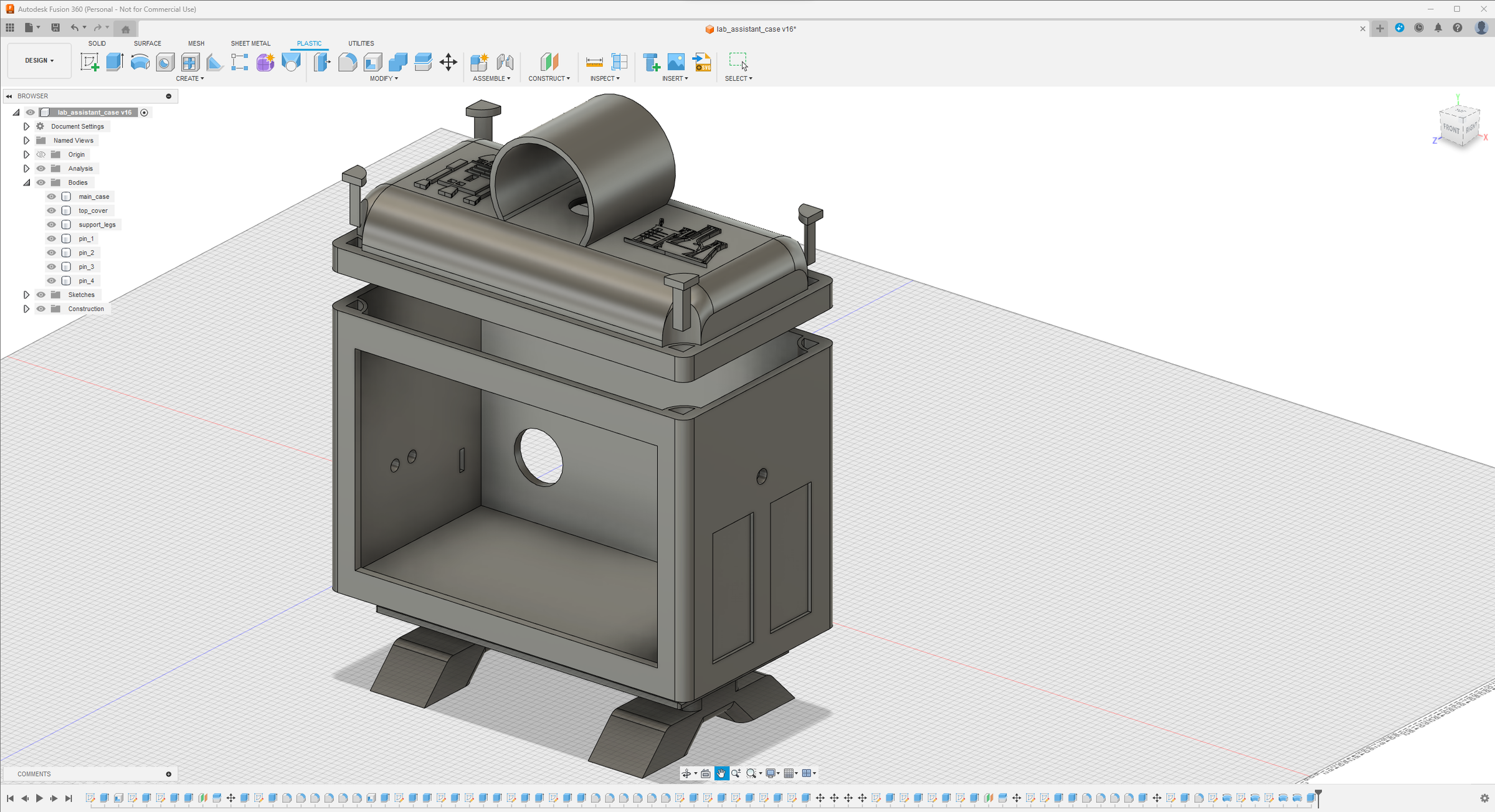Image resolution: width=1495 pixels, height=812 pixels.
Task: Select the Create Sketch tool
Action: (x=90, y=62)
